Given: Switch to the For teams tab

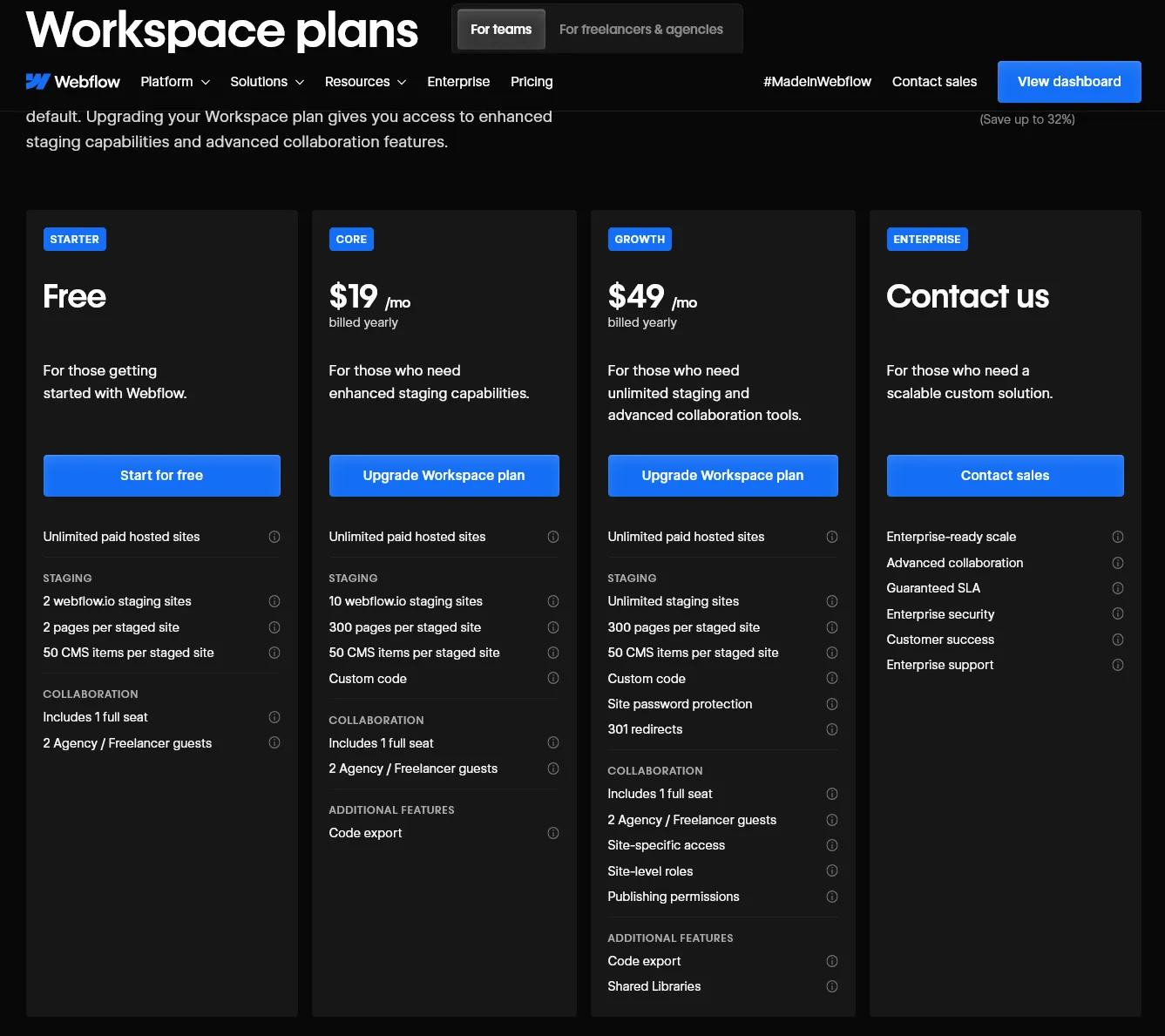Looking at the screenshot, I should point(501,29).
